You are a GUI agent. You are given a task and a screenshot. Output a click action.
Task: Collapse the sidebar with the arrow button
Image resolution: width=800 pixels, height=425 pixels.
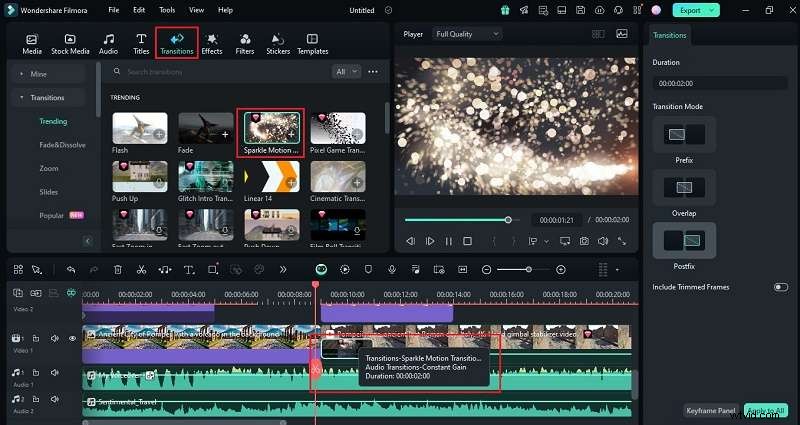(x=88, y=241)
